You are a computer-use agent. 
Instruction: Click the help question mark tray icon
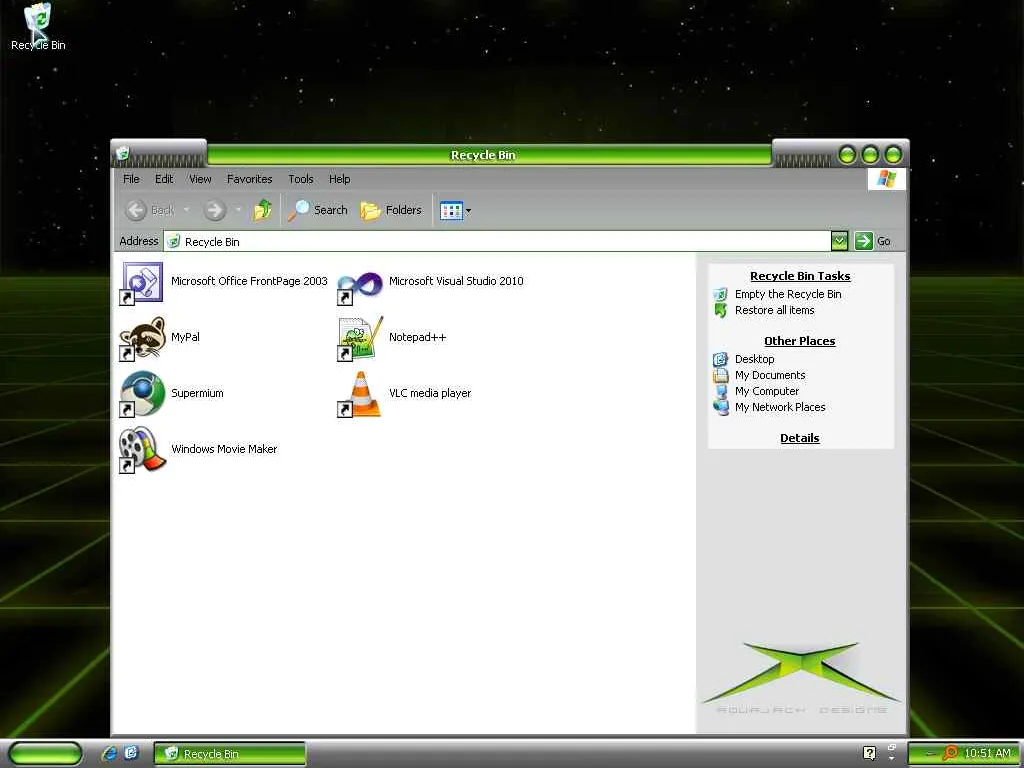click(869, 753)
